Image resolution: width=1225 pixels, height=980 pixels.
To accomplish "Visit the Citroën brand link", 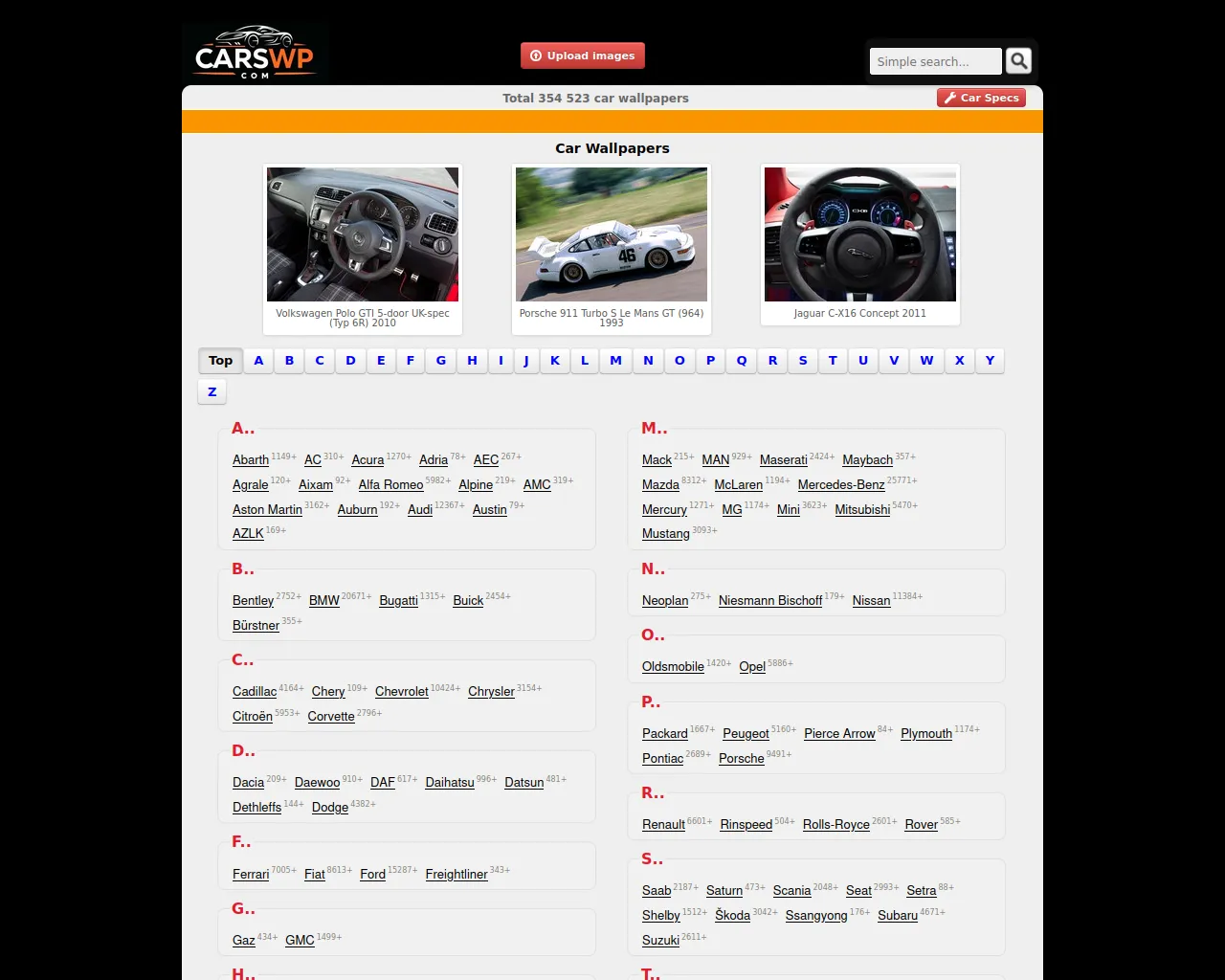I will click(x=253, y=717).
